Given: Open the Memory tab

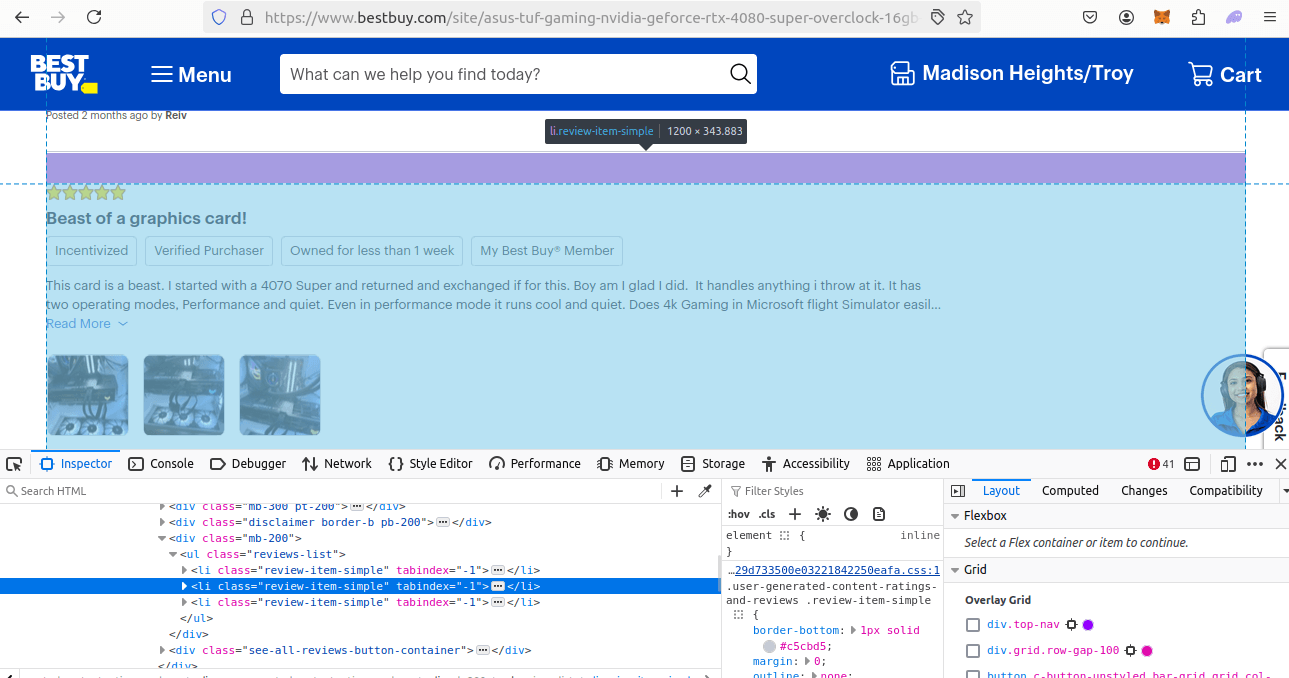Looking at the screenshot, I should (631, 464).
